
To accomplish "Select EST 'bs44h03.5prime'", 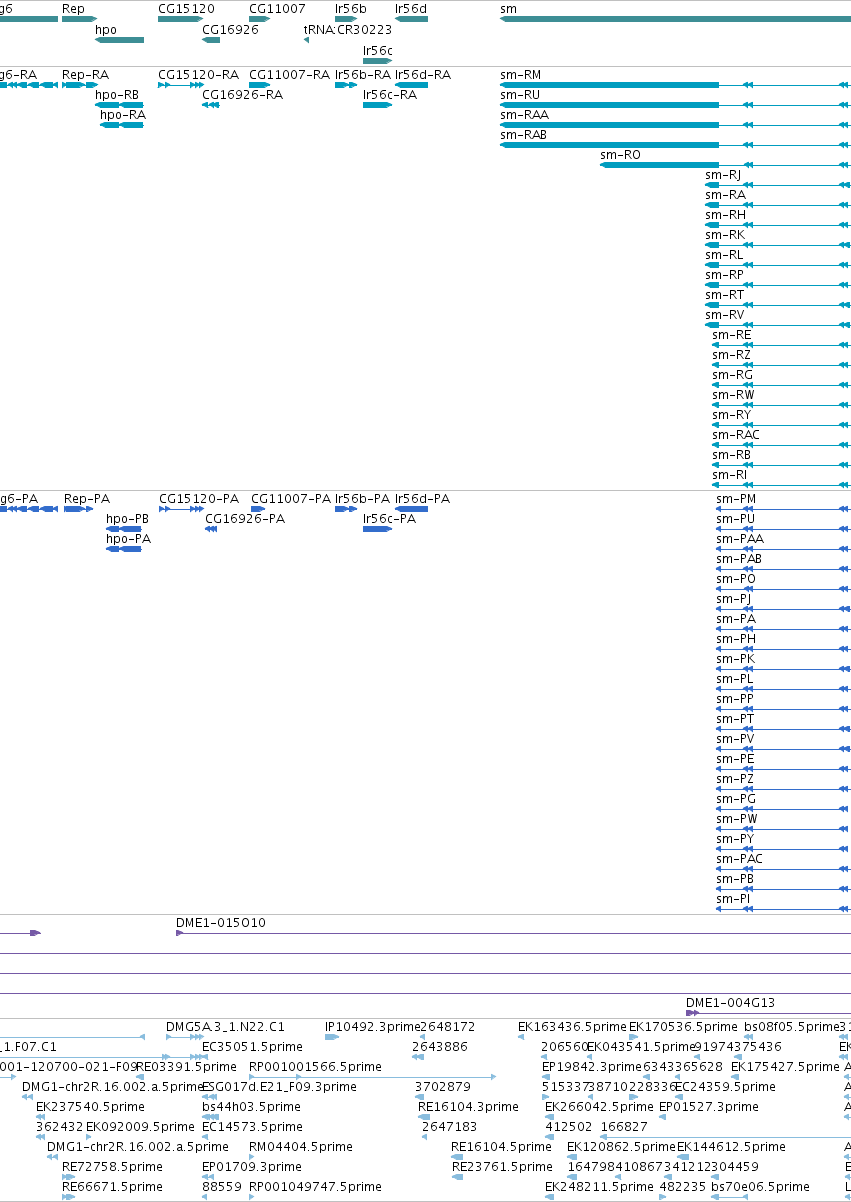I will [251, 1107].
